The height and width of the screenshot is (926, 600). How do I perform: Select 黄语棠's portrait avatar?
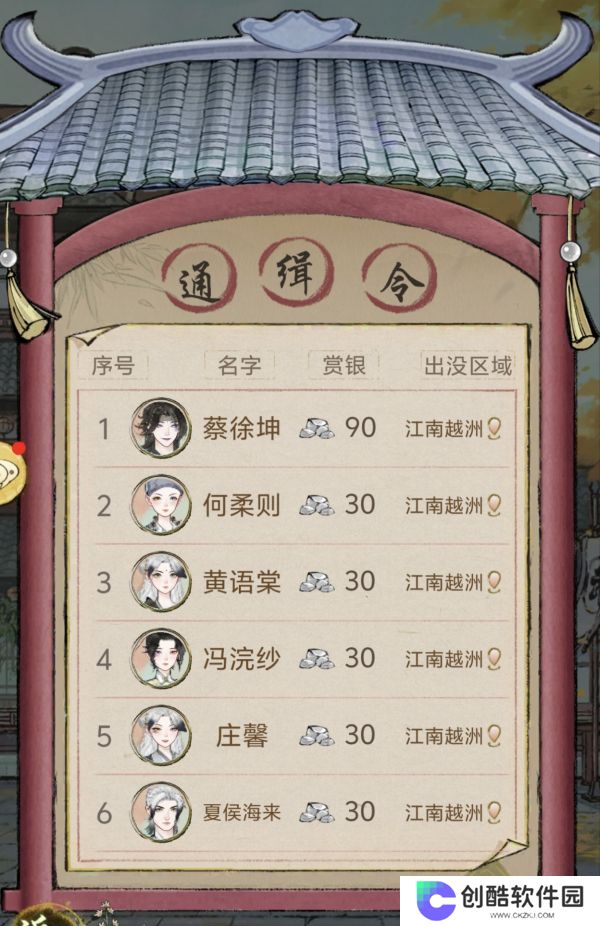(x=161, y=582)
